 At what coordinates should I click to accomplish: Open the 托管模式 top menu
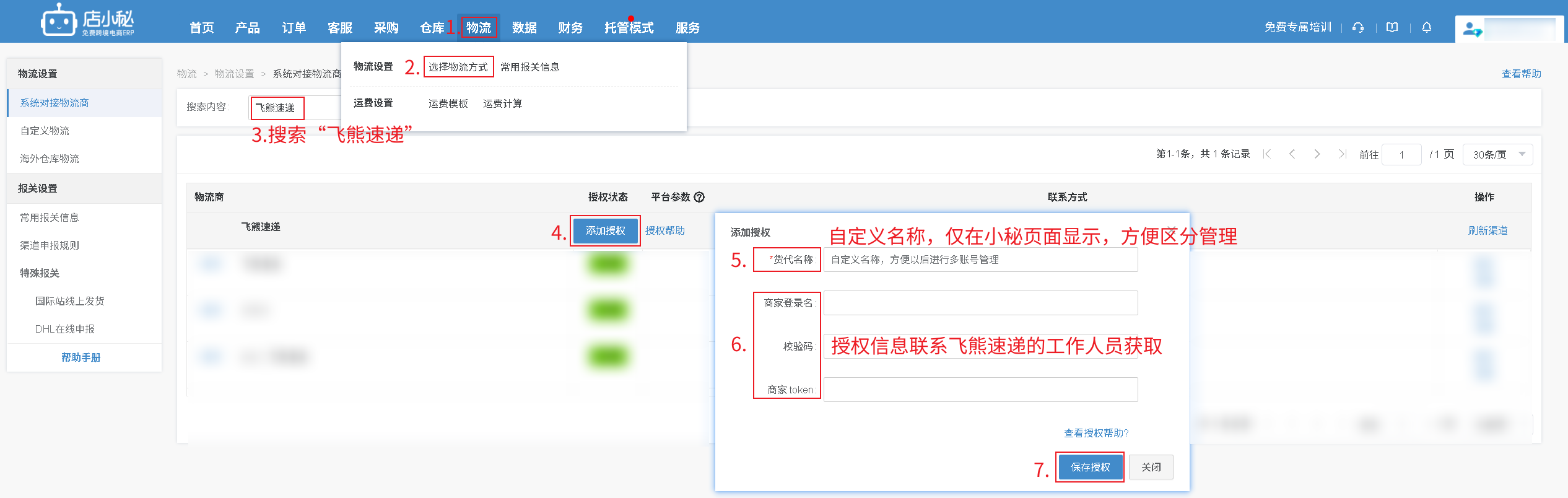click(x=629, y=28)
